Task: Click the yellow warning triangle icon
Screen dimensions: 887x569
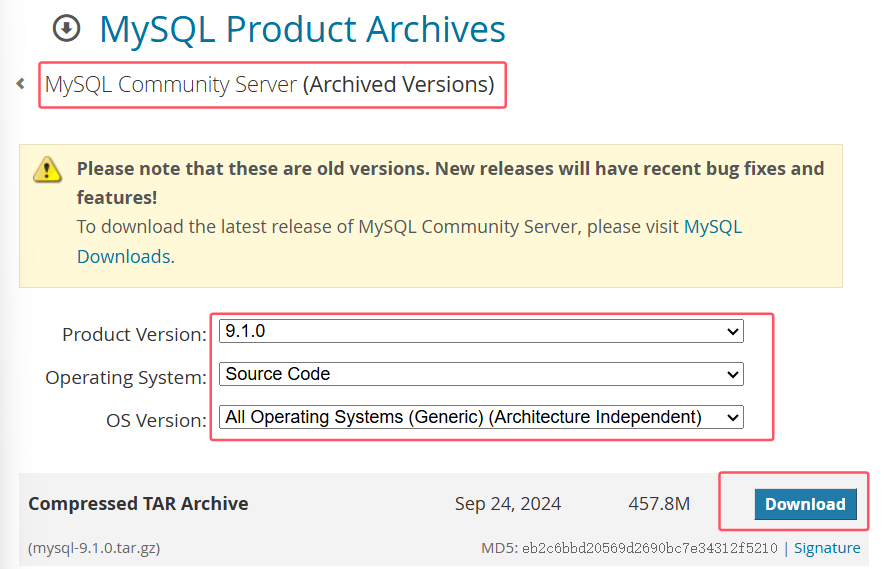Action: (x=48, y=170)
